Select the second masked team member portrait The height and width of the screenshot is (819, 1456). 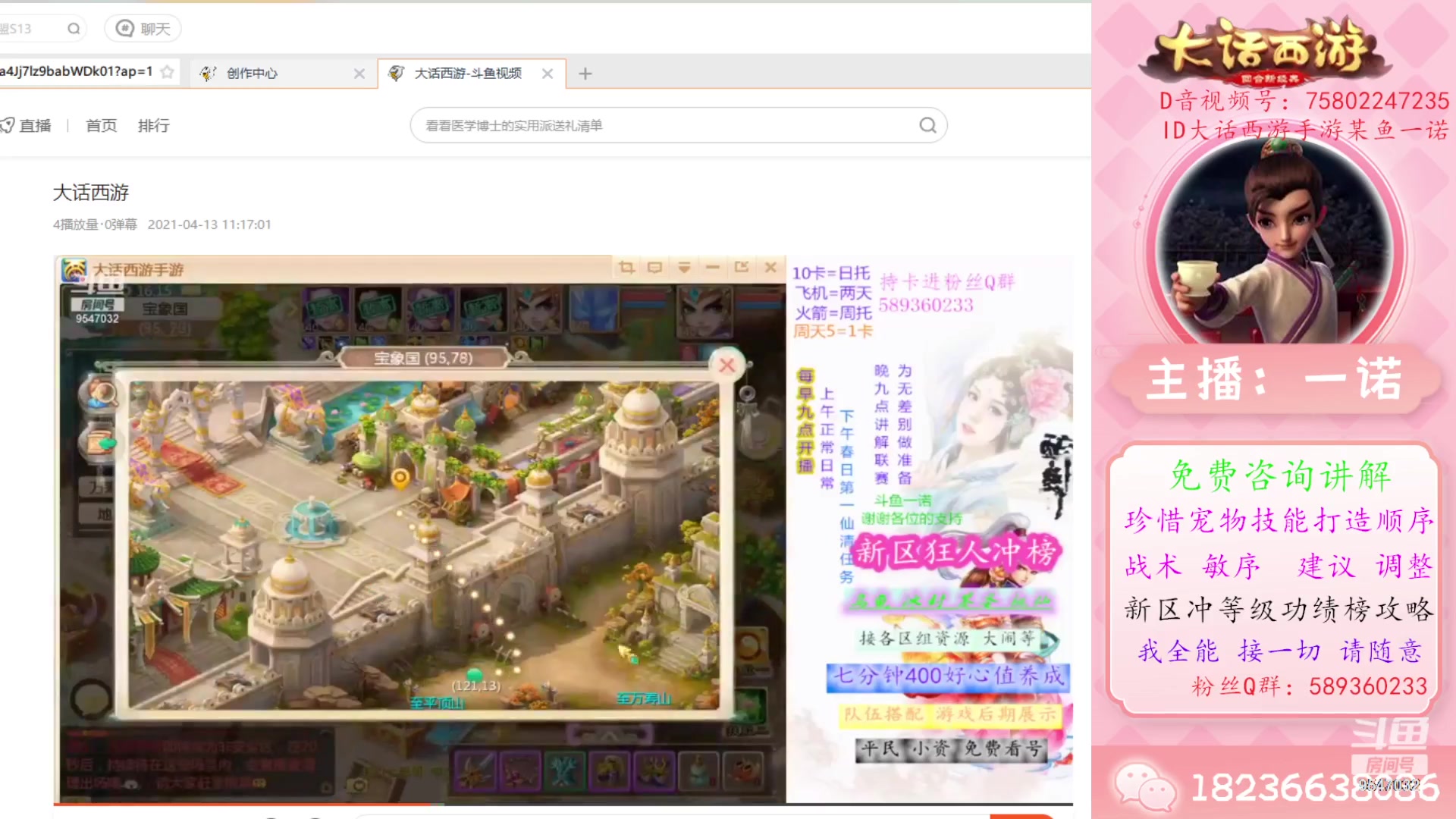(x=378, y=309)
